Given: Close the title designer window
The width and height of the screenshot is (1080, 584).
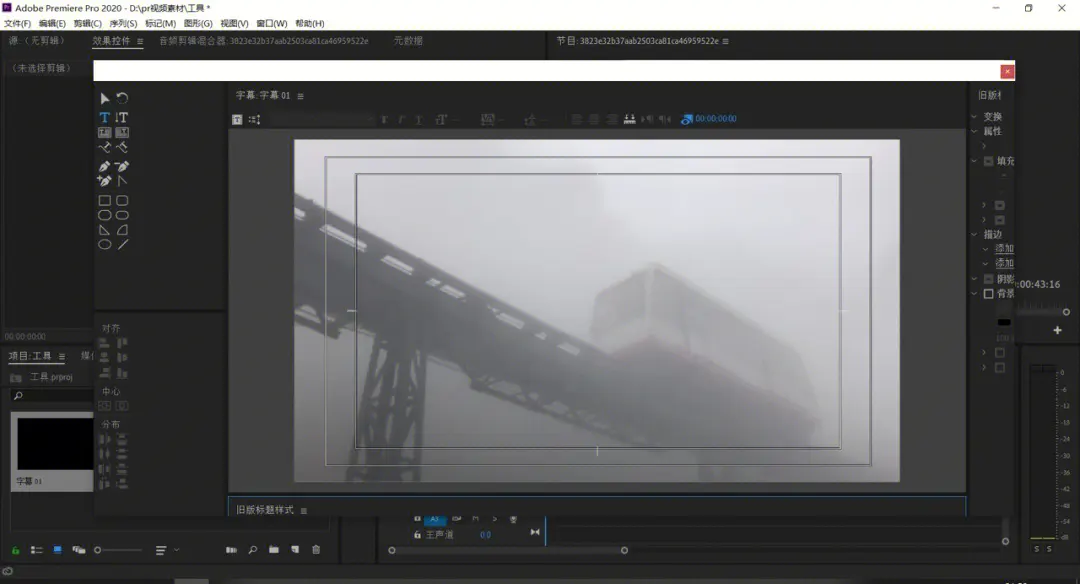Looking at the screenshot, I should click(x=1007, y=71).
